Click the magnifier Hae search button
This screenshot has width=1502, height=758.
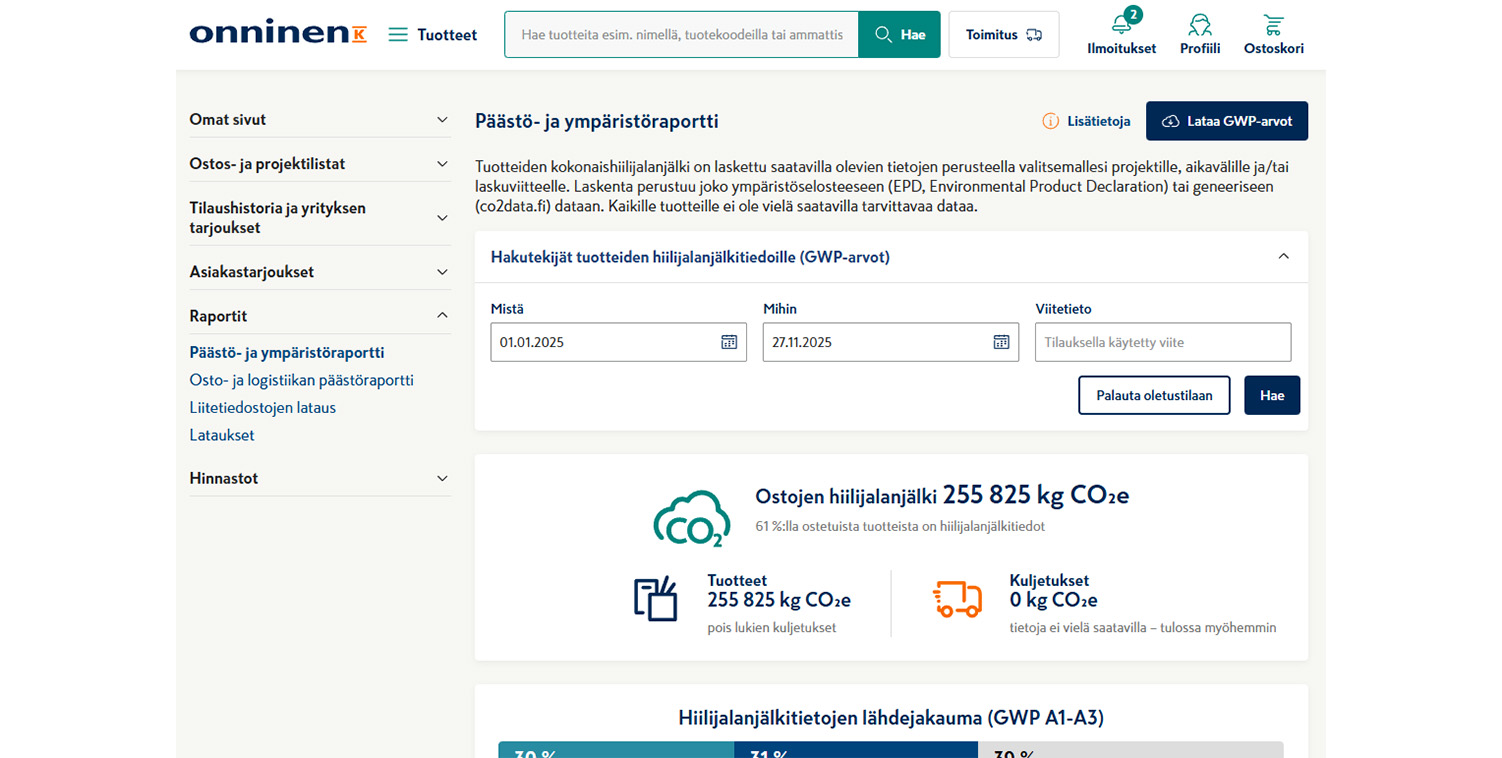click(899, 34)
